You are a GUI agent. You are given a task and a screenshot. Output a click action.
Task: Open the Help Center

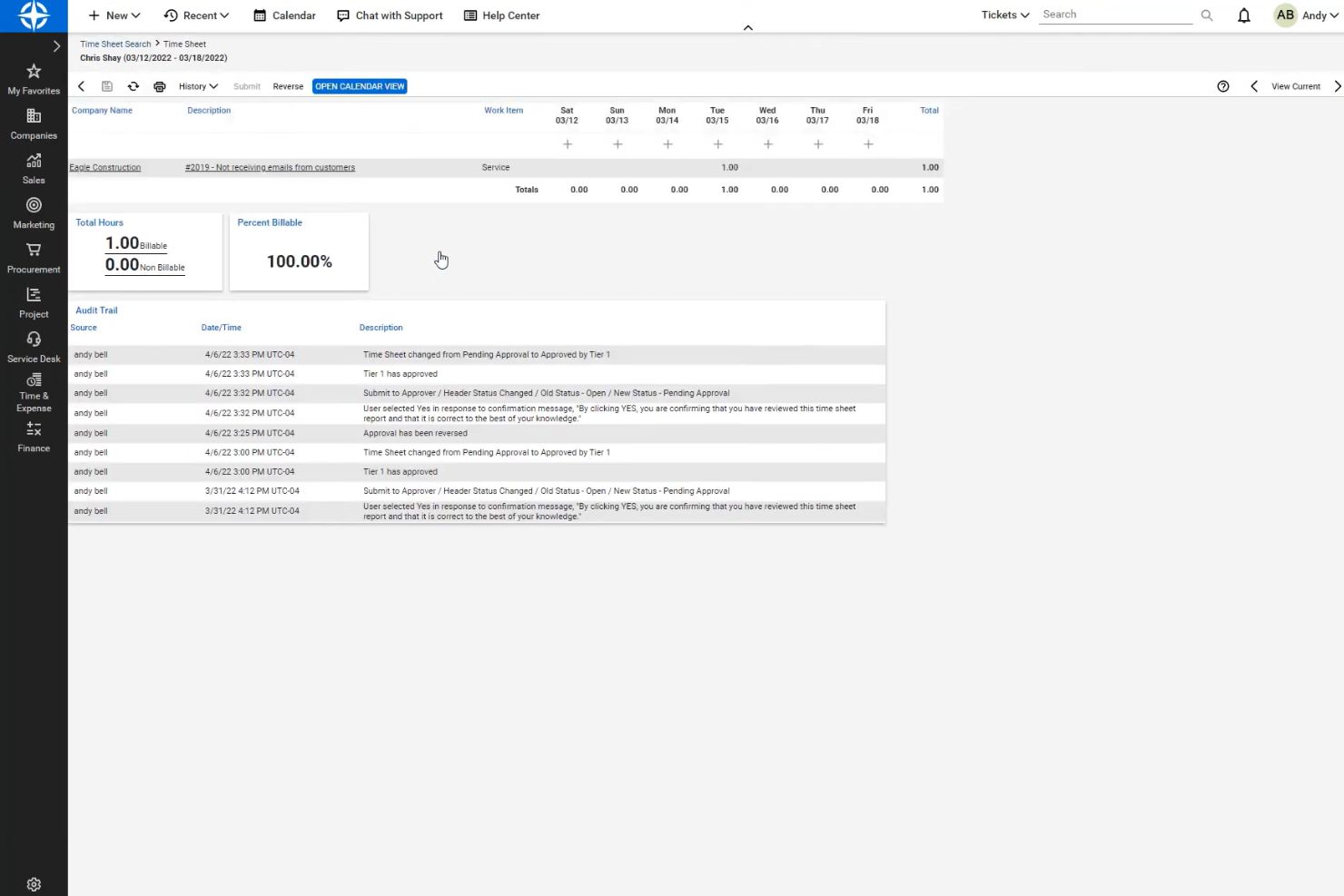[501, 15]
